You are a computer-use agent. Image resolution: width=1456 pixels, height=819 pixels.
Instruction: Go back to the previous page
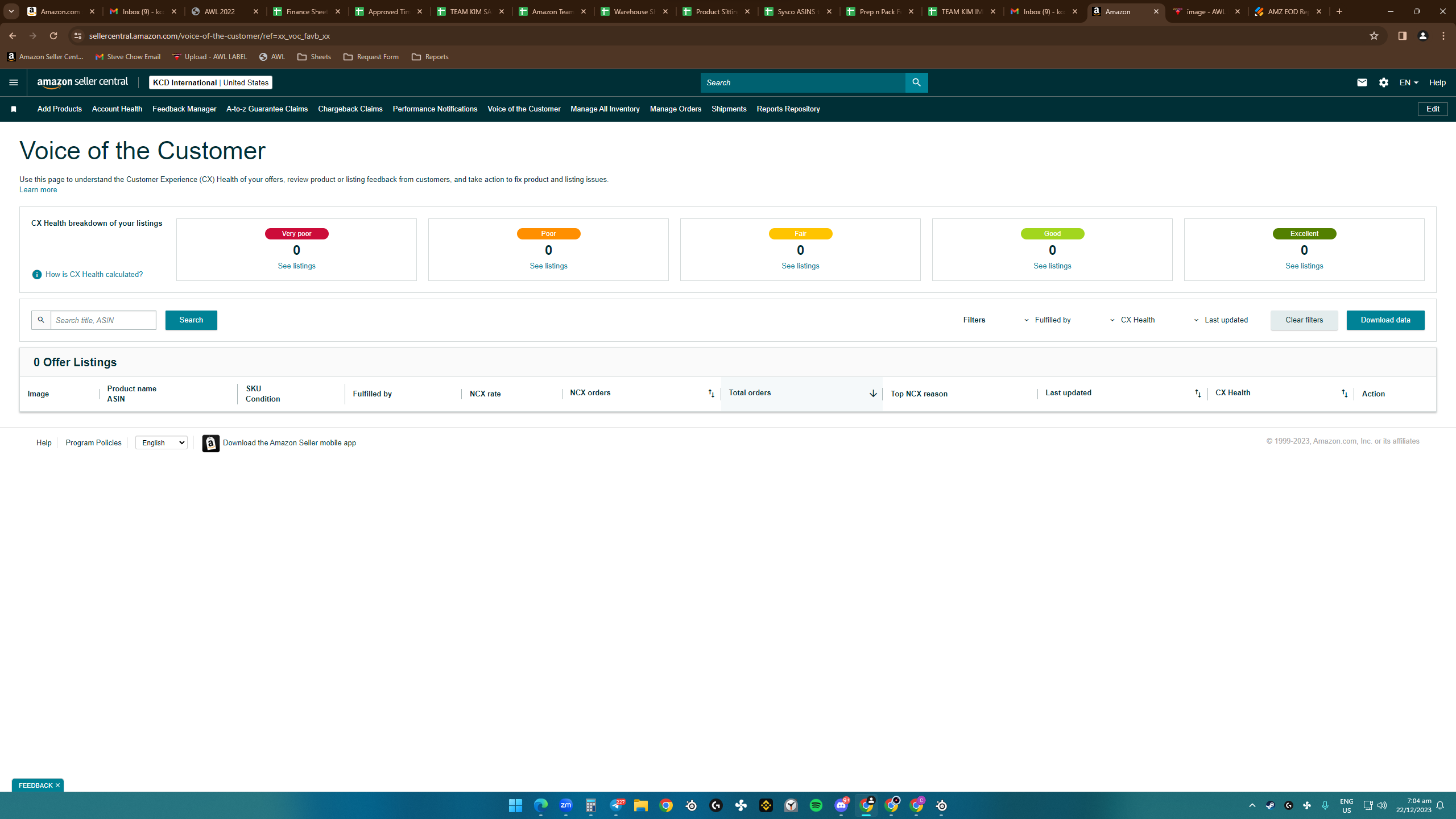[x=13, y=36]
